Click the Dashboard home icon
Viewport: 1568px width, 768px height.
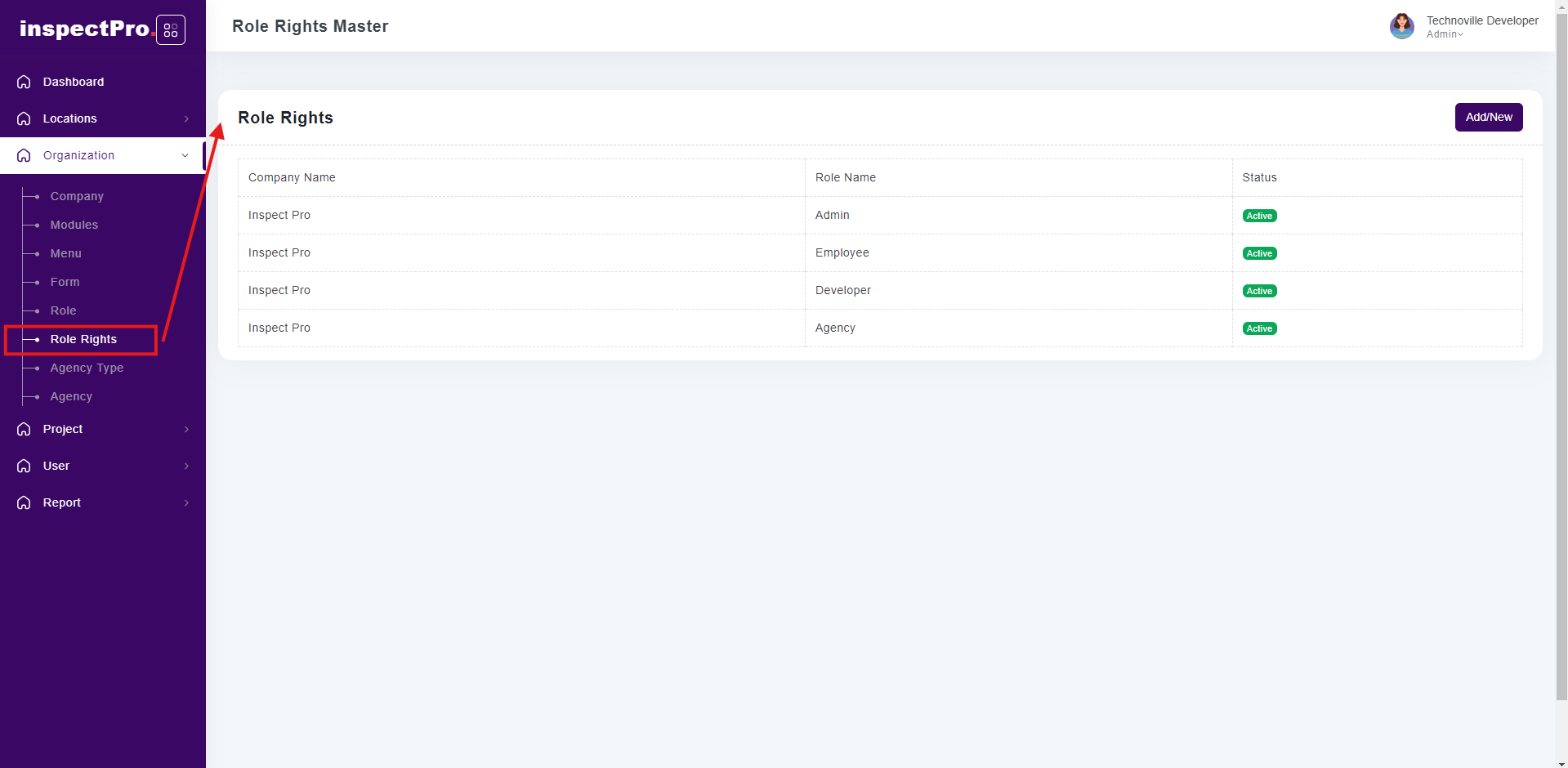coord(24,82)
